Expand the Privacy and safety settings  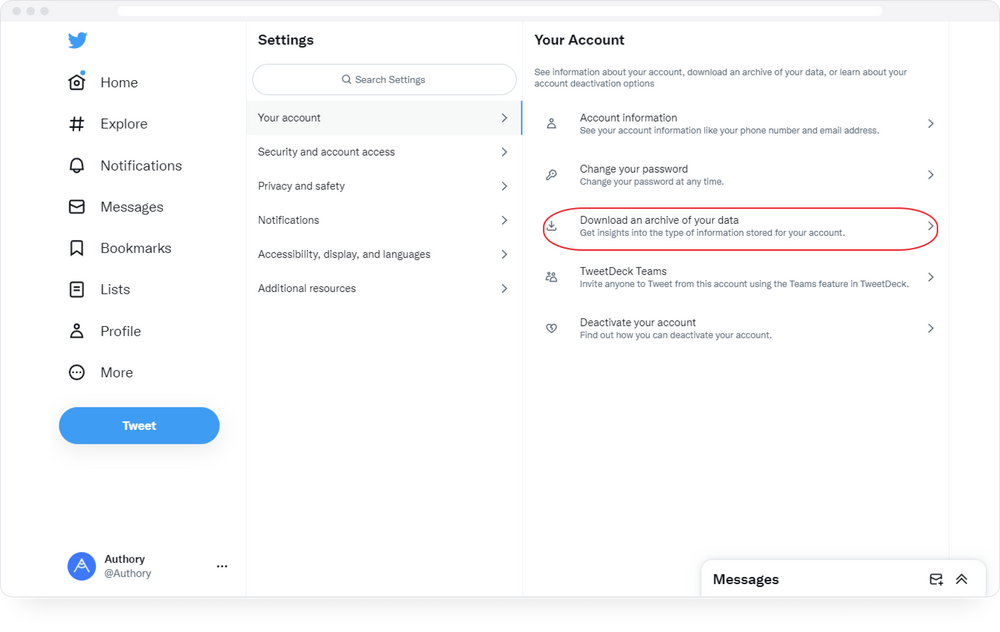384,186
